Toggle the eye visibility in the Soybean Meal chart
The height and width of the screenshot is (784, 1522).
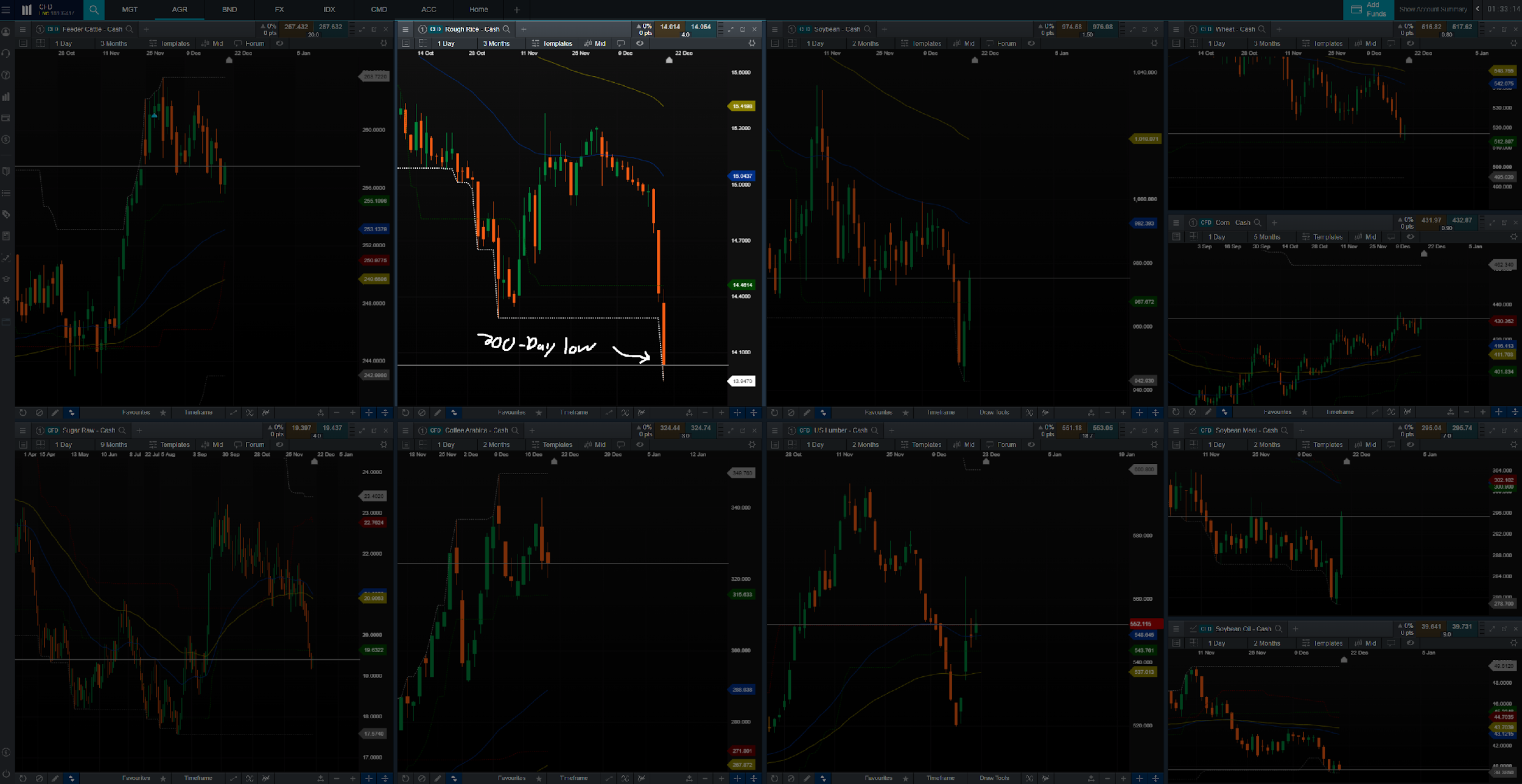[1411, 444]
